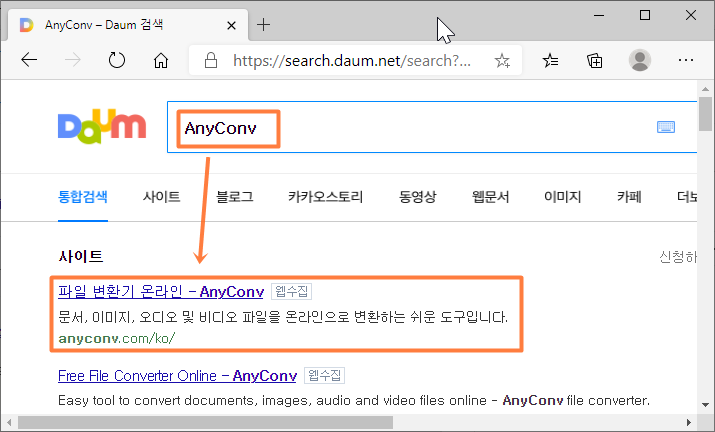Open the 카카오스토리 tab
This screenshot has height=432, width=715.
click(326, 197)
